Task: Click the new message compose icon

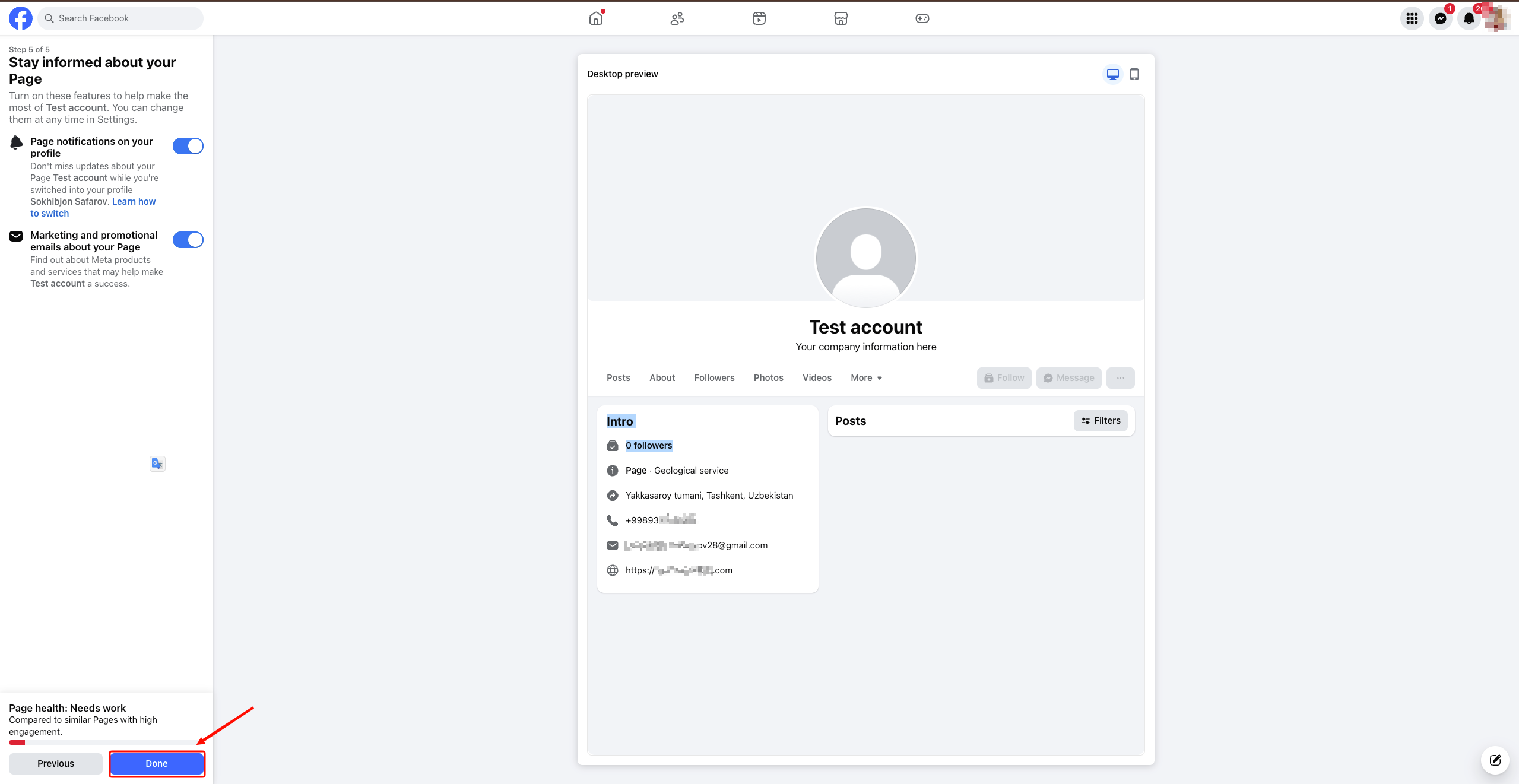Action: coord(1495,760)
